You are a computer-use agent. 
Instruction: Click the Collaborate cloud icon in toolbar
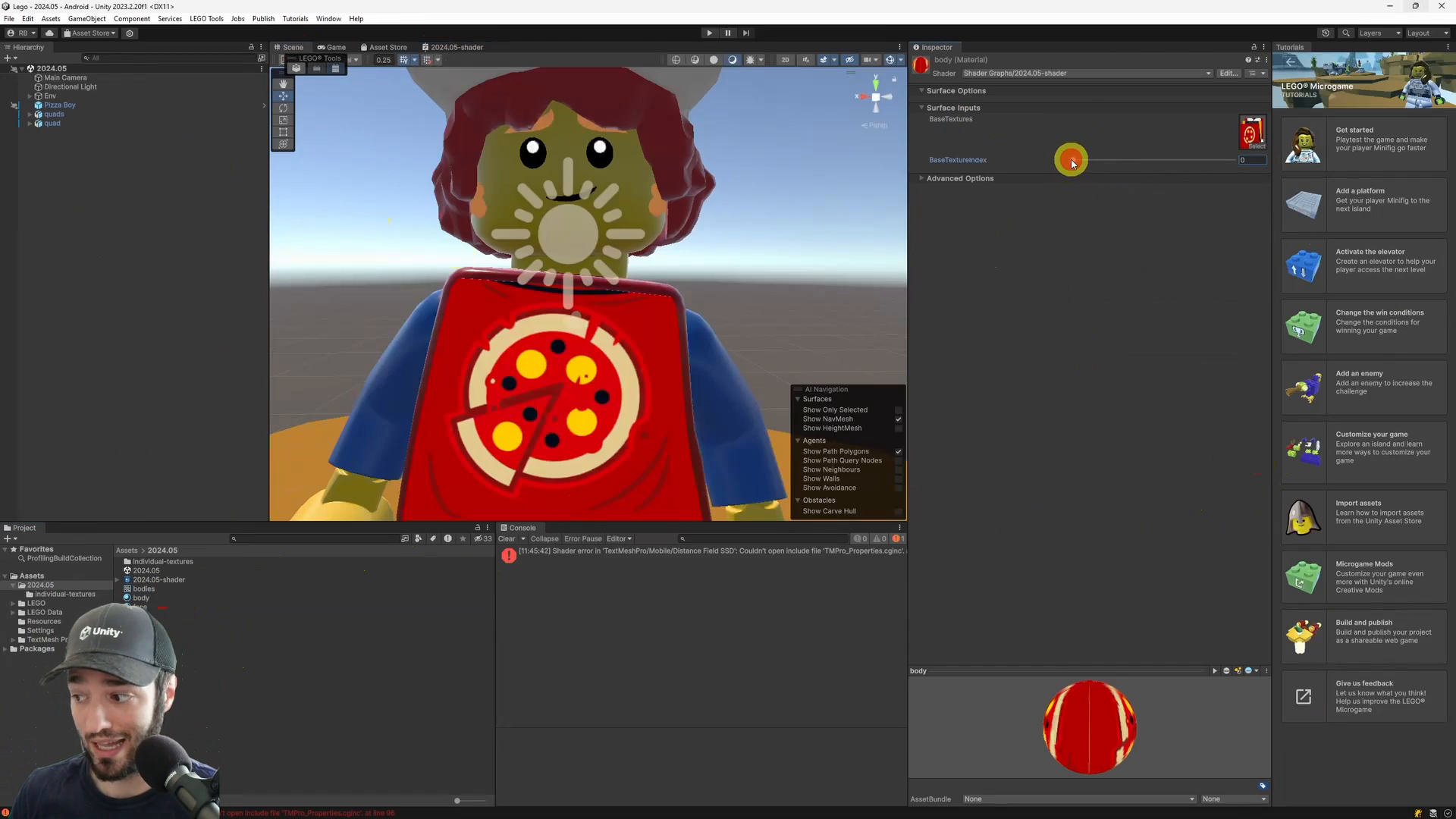49,33
